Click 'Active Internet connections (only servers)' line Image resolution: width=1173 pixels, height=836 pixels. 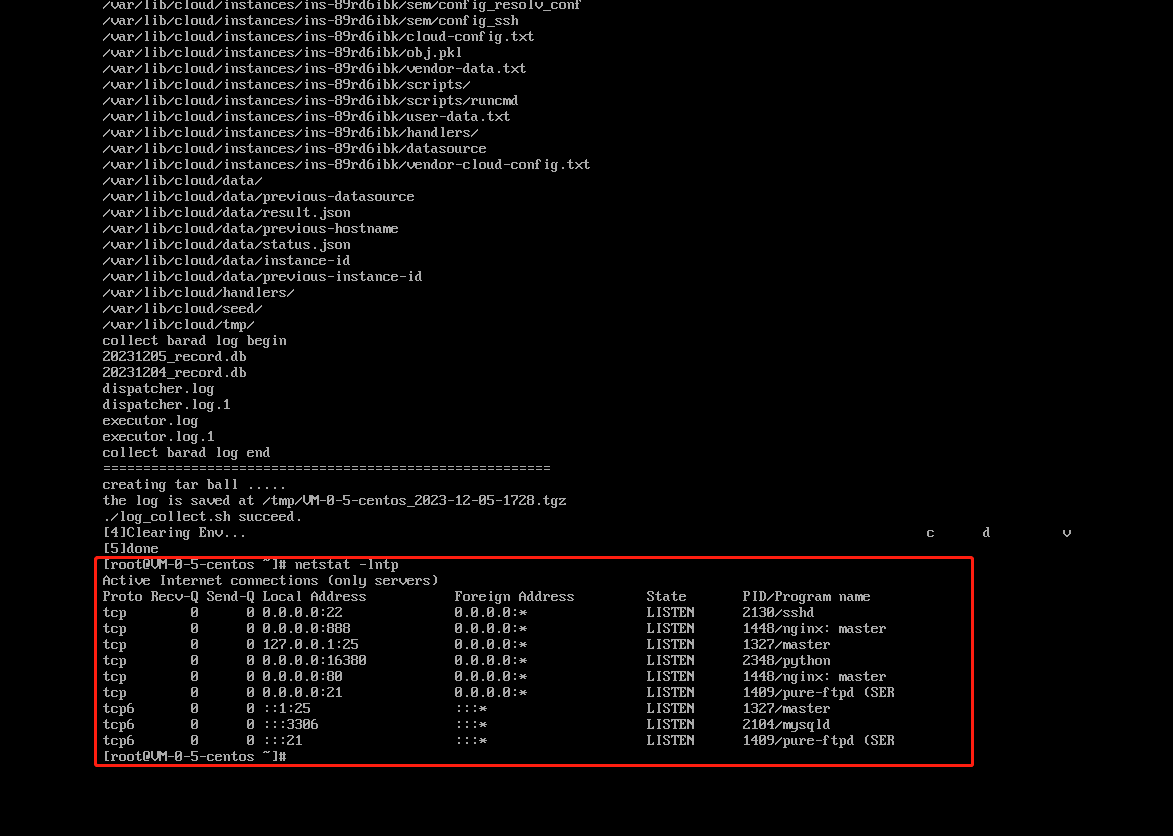270,581
